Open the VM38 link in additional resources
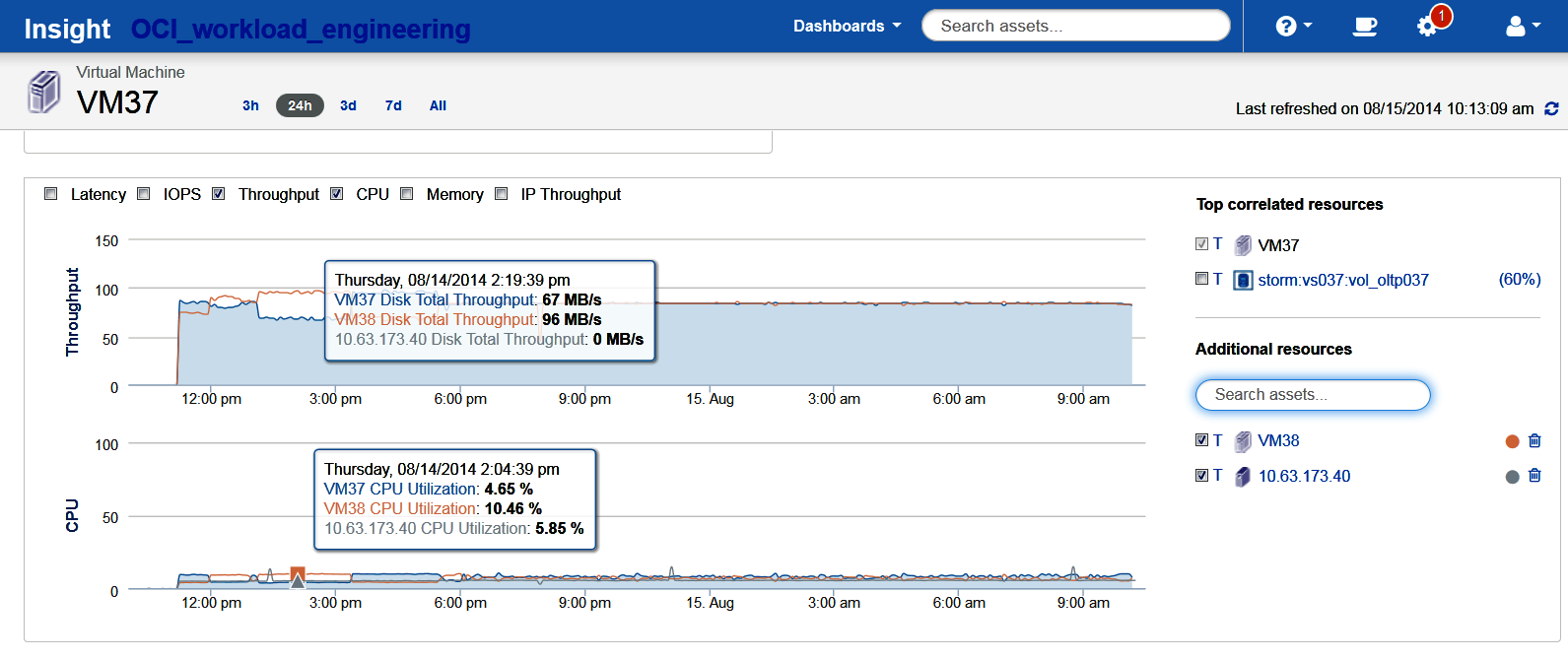The width and height of the screenshot is (1568, 659). [x=1278, y=440]
